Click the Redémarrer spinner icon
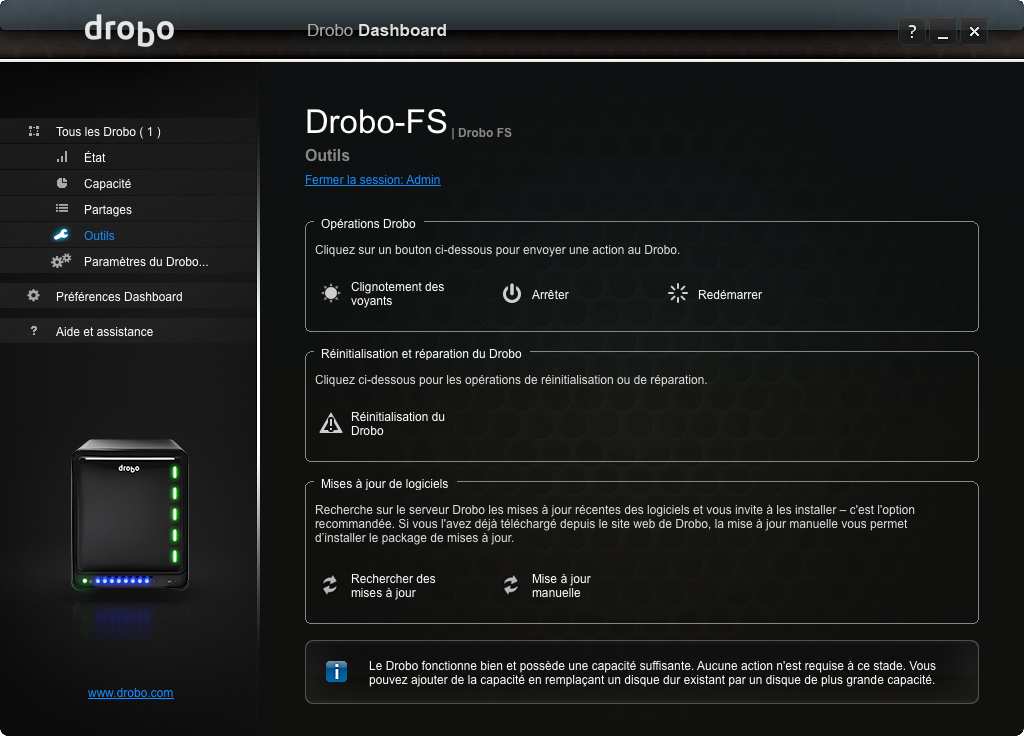This screenshot has width=1024, height=736. point(678,294)
